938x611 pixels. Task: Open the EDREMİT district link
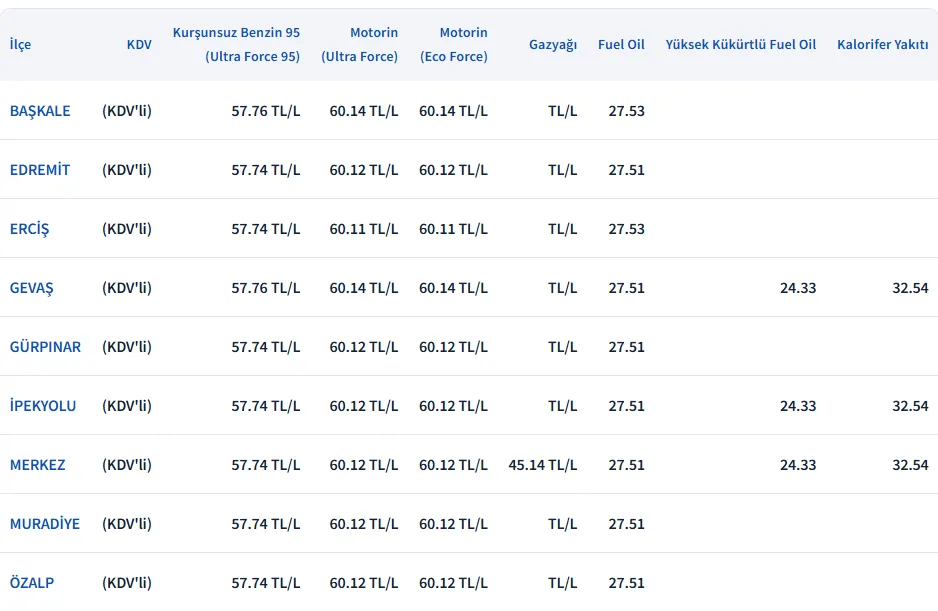pyautogui.click(x=40, y=170)
